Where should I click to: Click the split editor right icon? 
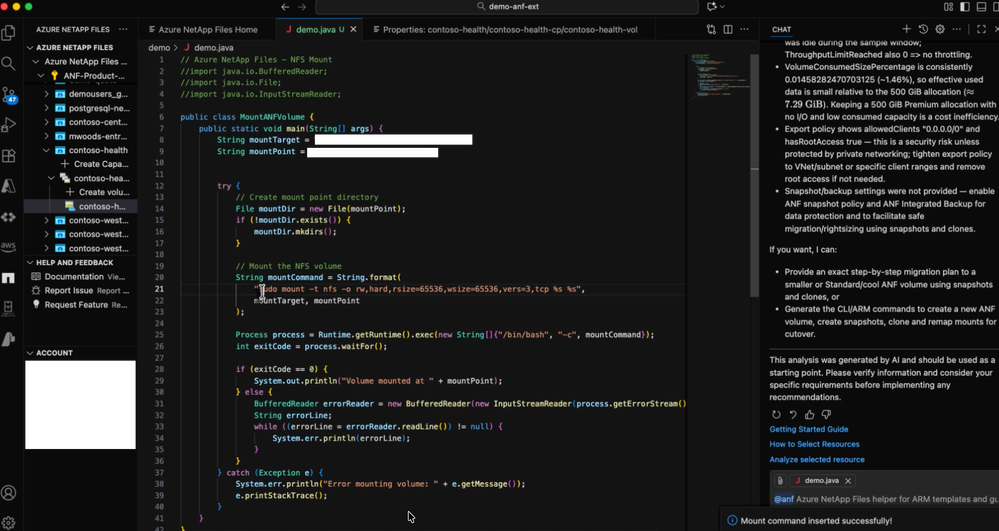coord(728,30)
